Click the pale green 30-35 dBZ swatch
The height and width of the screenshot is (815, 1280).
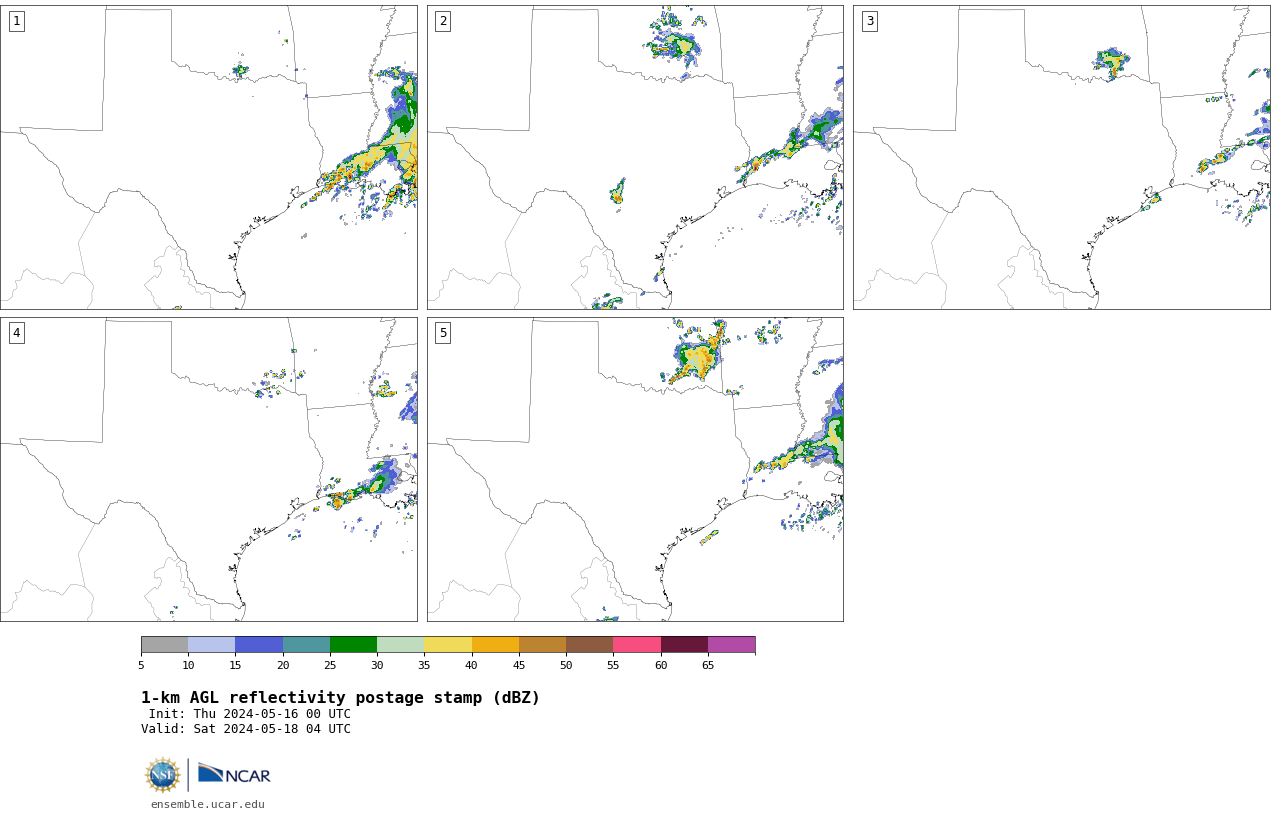pyautogui.click(x=401, y=645)
